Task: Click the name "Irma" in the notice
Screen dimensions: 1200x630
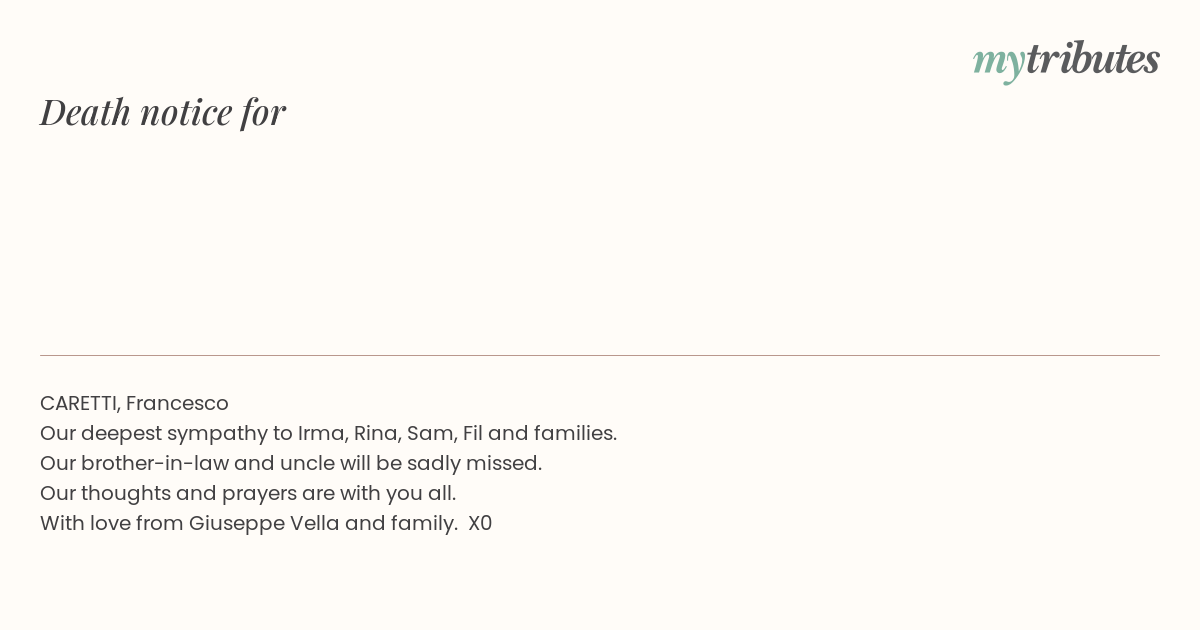Action: [x=320, y=433]
